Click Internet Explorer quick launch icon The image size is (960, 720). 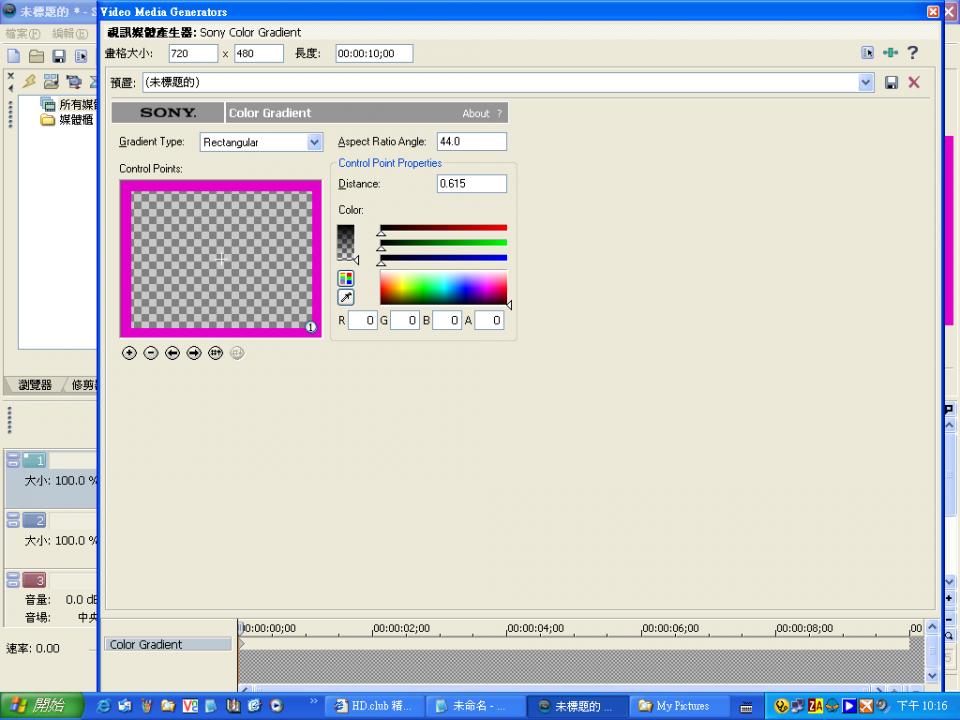(x=104, y=705)
